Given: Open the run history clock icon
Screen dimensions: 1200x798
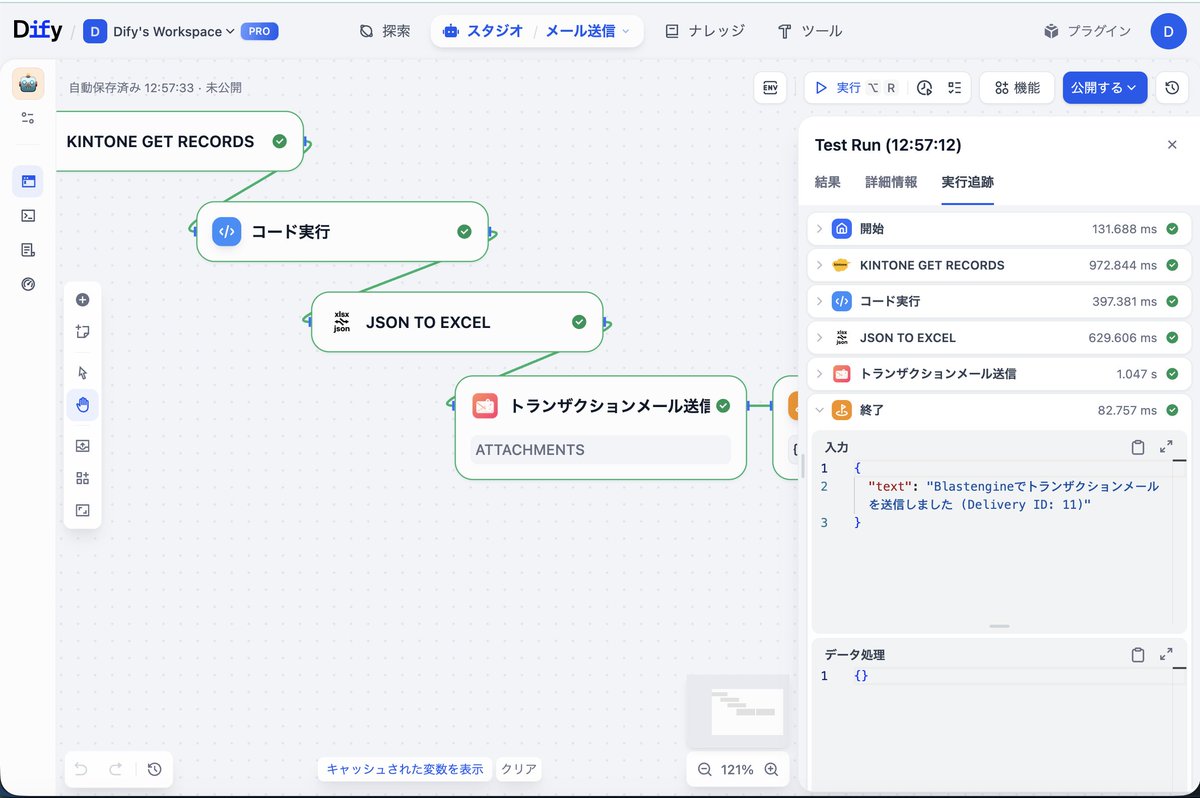Looking at the screenshot, I should [x=925, y=88].
